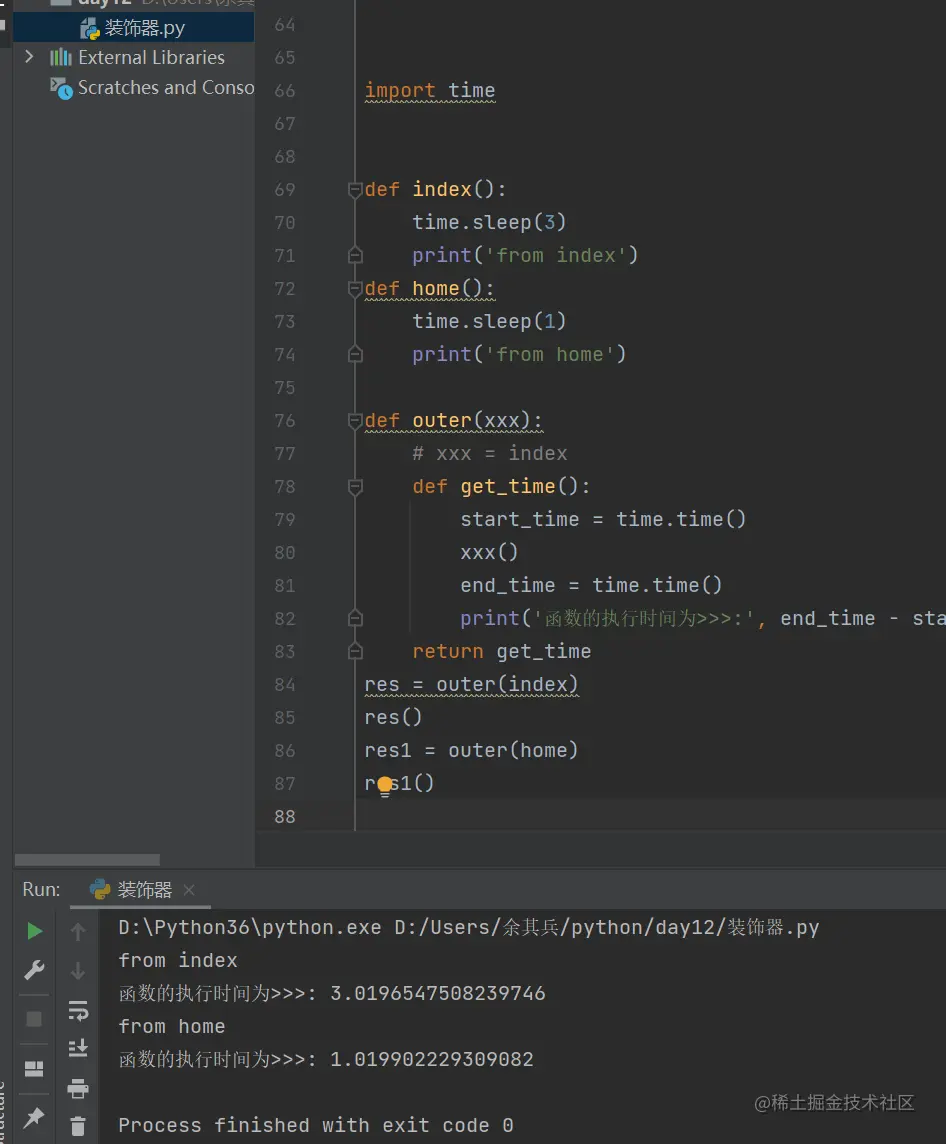Image resolution: width=946 pixels, height=1144 pixels.
Task: Click execution time value 3.0196547508239746
Action: 438,994
